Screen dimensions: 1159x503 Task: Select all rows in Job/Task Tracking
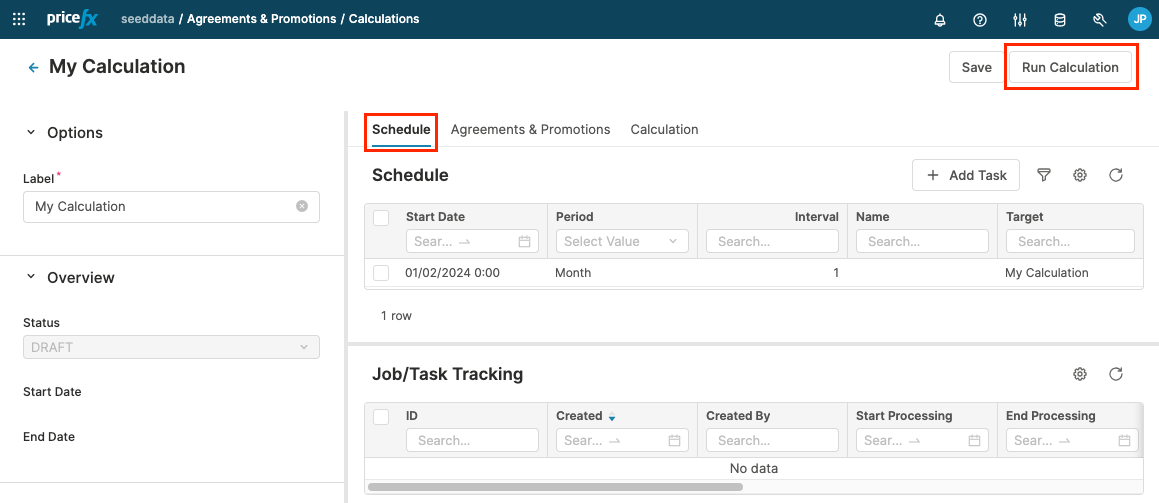point(381,417)
